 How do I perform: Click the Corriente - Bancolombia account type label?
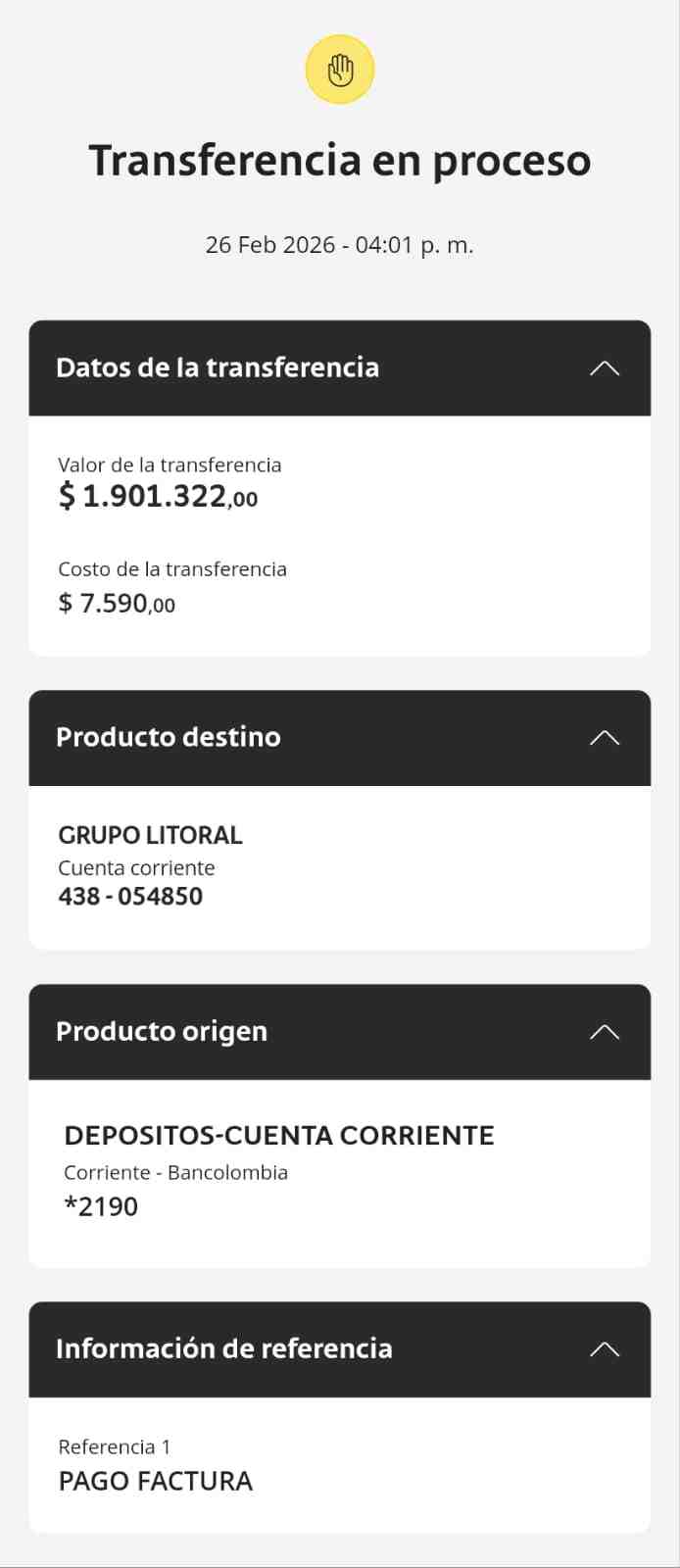176,1172
